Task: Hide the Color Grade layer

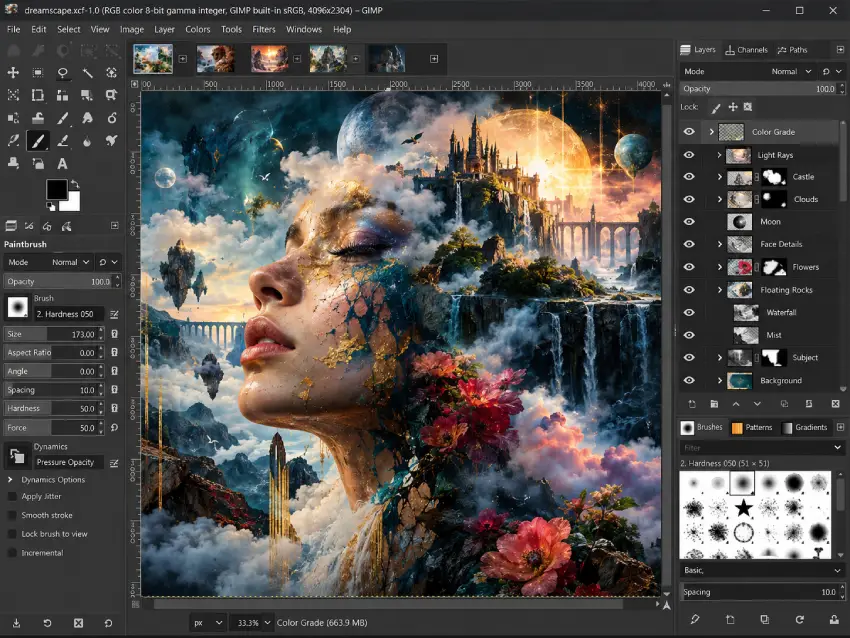Action: pos(689,132)
